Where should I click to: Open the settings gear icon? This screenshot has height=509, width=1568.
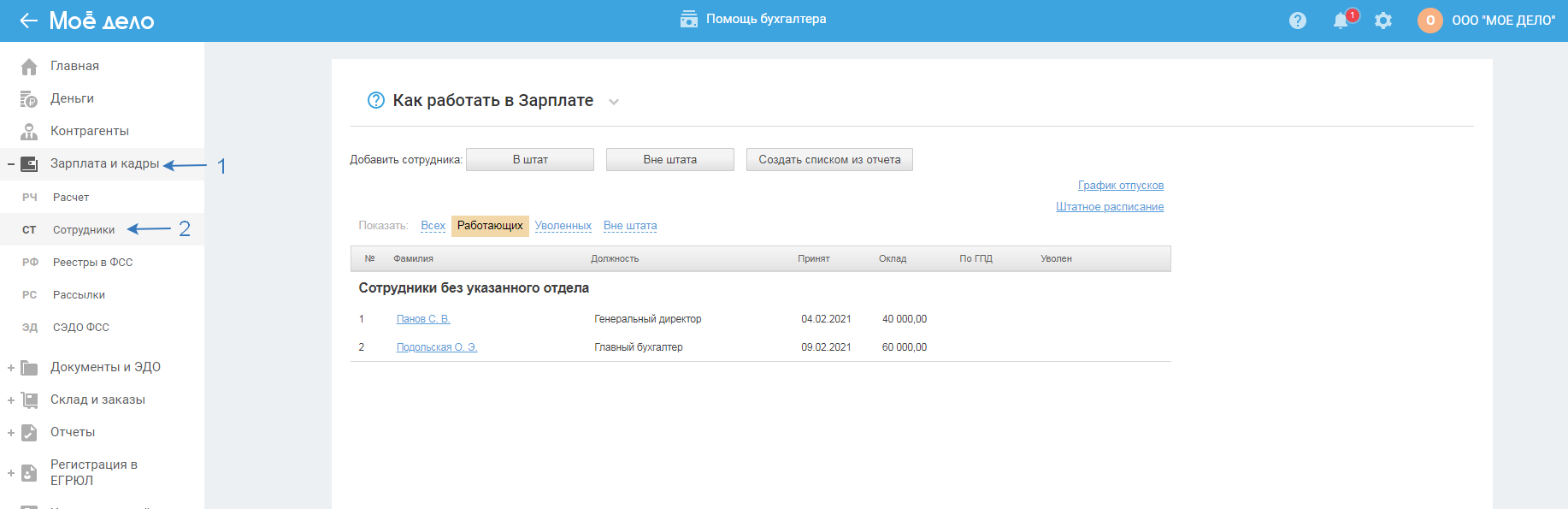coord(1382,21)
